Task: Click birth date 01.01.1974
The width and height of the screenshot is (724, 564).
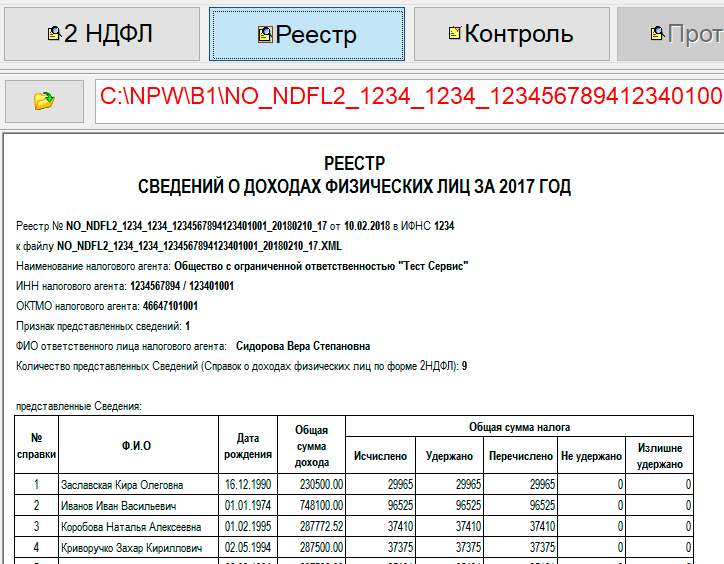Action: pyautogui.click(x=248, y=505)
